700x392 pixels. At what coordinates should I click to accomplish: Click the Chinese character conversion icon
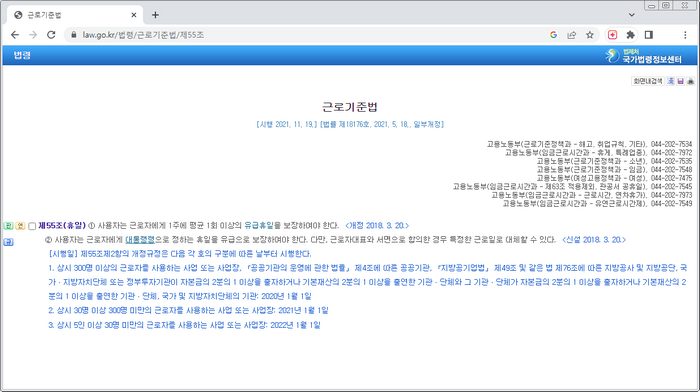(671, 81)
